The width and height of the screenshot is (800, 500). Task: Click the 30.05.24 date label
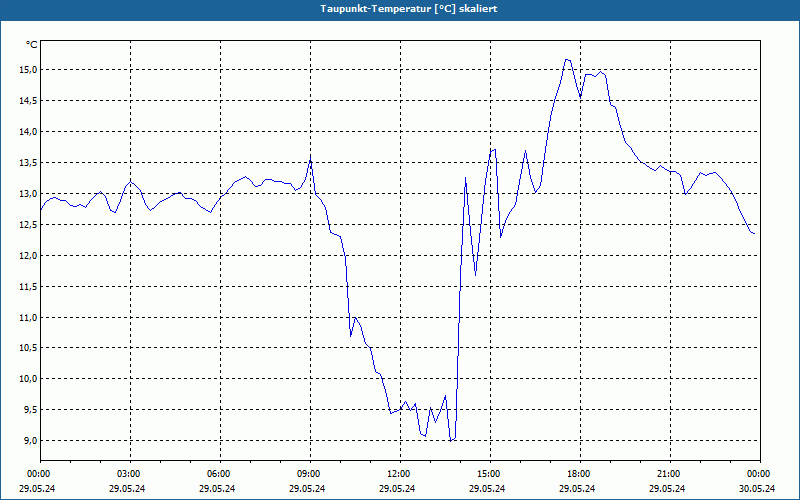[757, 488]
